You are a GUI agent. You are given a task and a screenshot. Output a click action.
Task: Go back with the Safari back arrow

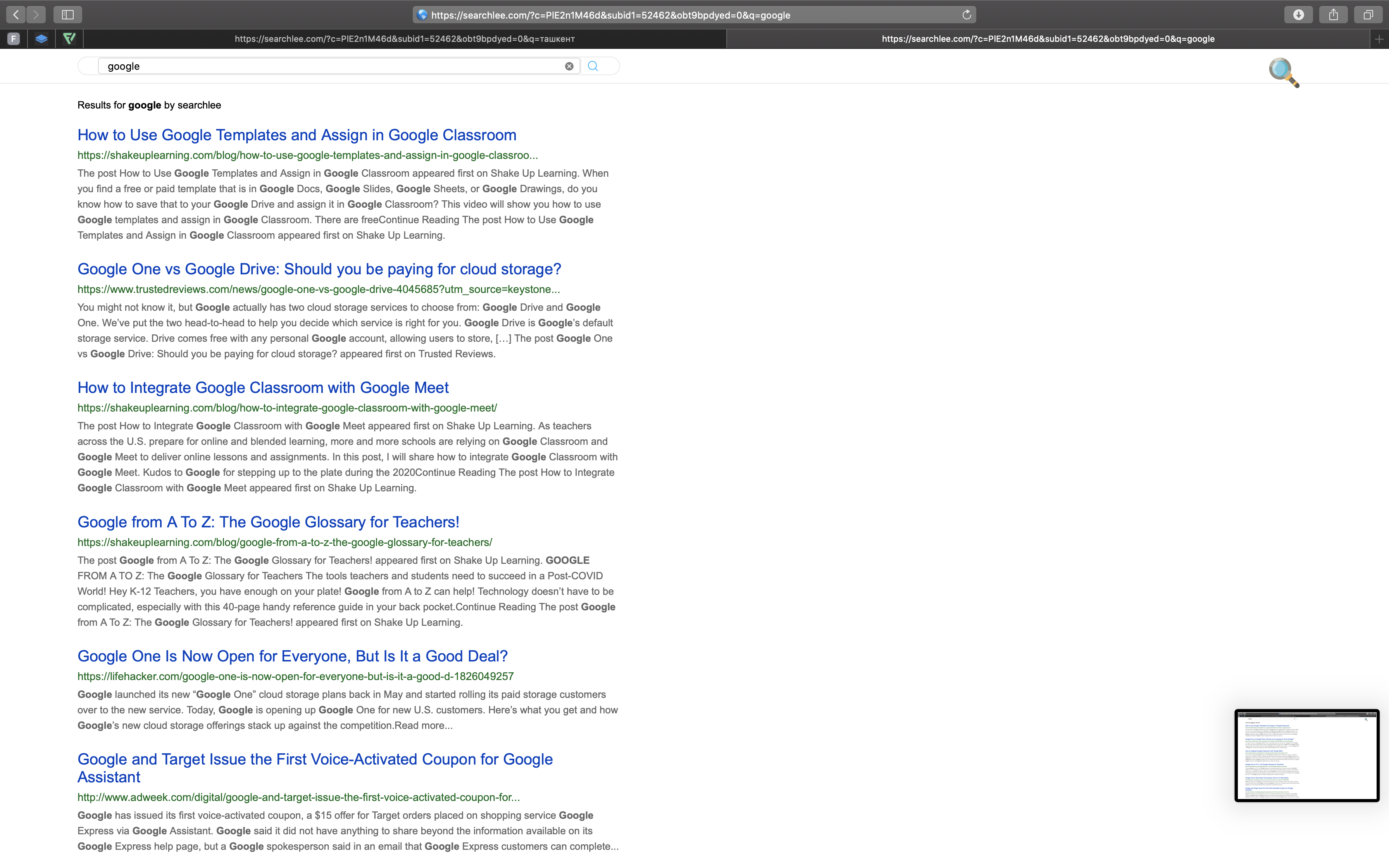pyautogui.click(x=16, y=14)
